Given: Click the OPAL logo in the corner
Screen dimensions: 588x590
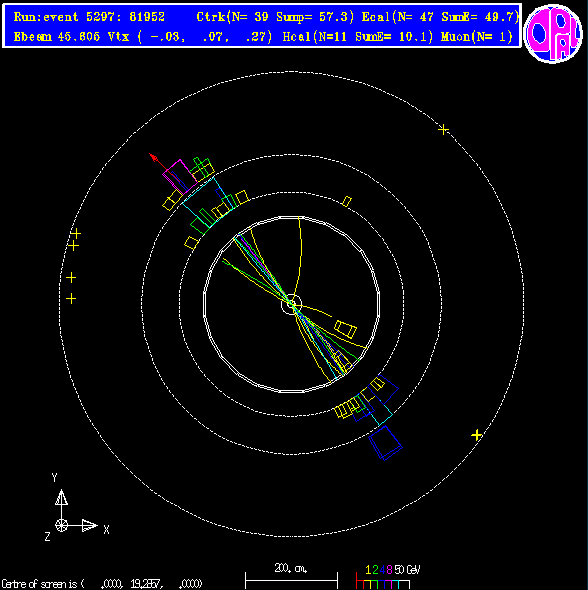Looking at the screenshot, I should (x=553, y=33).
